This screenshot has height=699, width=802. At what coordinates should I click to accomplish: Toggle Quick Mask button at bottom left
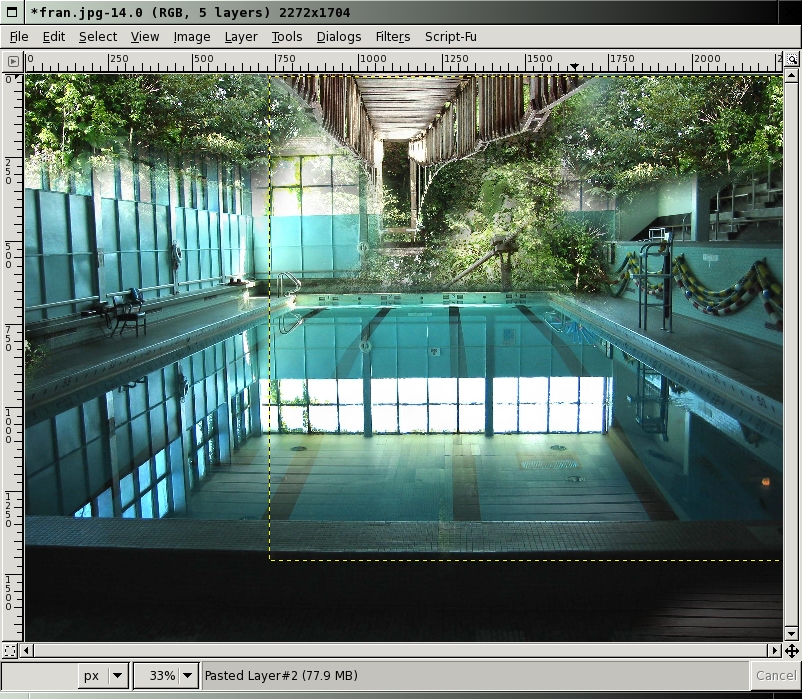(10, 651)
